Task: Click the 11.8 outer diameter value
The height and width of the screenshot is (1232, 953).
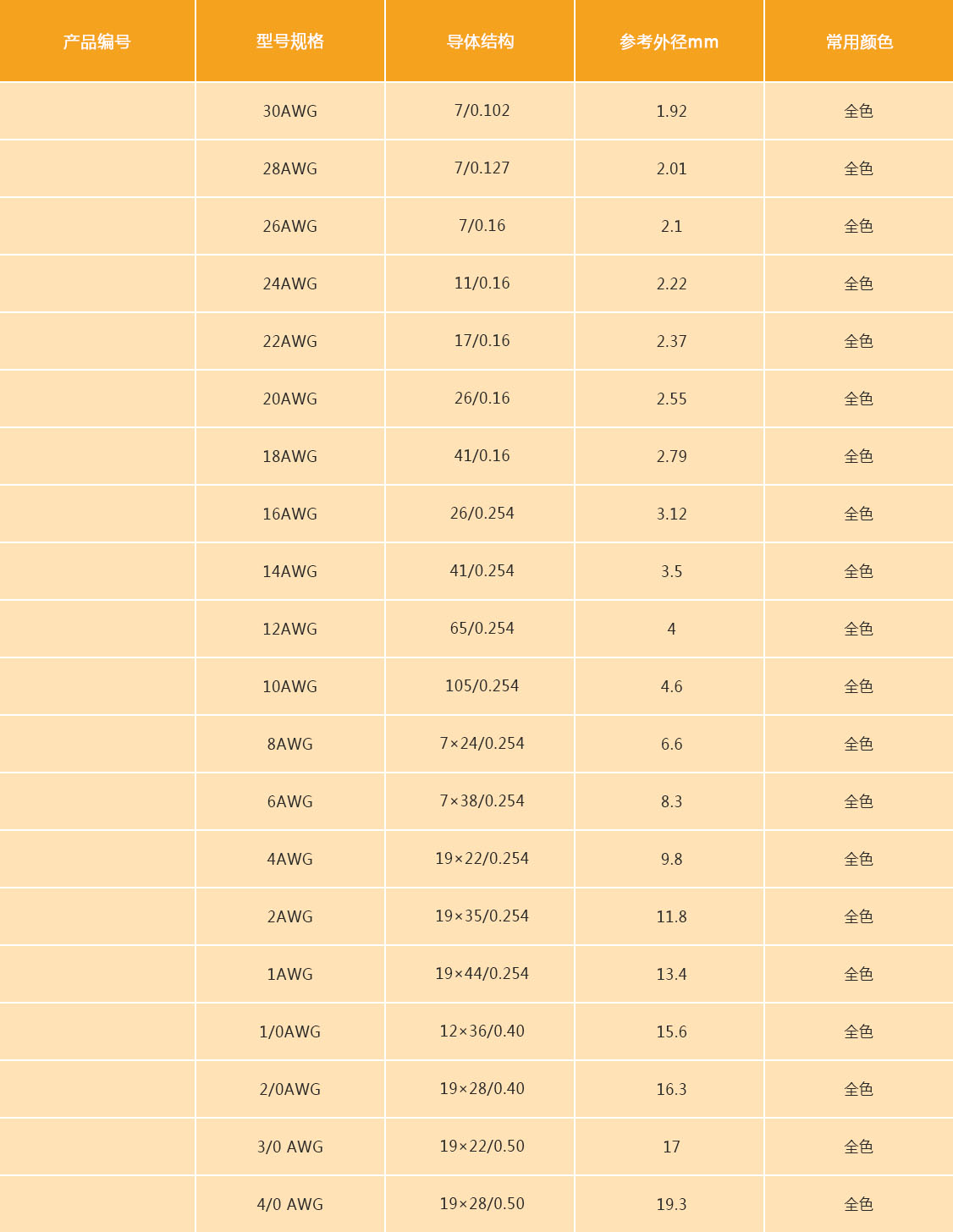Action: (671, 916)
